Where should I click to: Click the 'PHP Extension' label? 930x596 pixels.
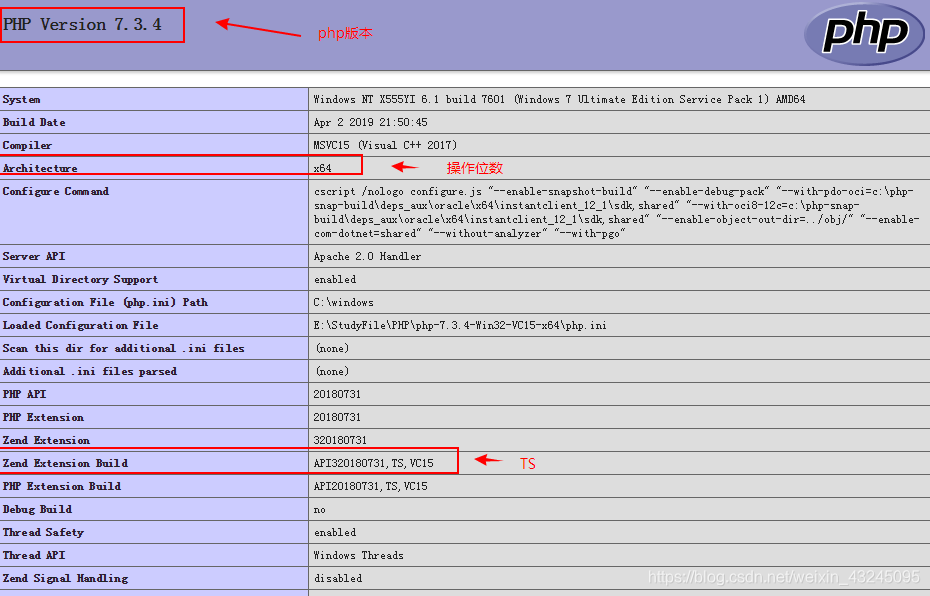(43, 417)
